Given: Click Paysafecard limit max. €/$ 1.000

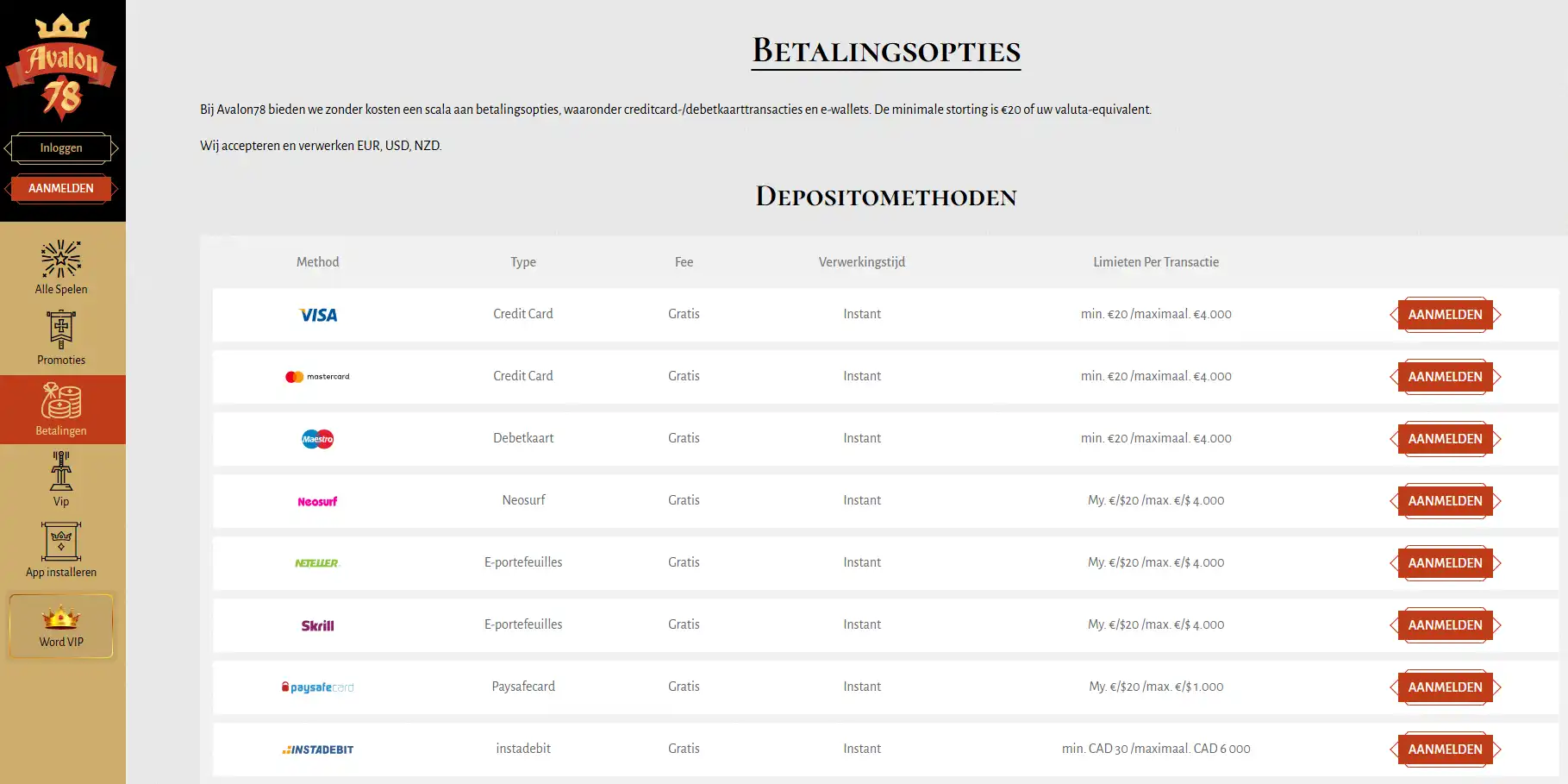Looking at the screenshot, I should 1156,687.
